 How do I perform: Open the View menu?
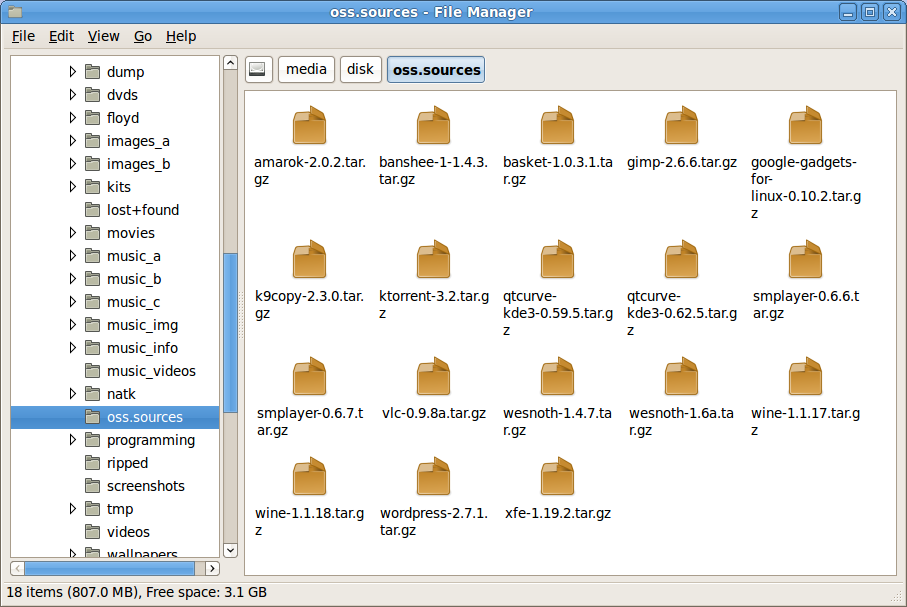click(x=104, y=36)
